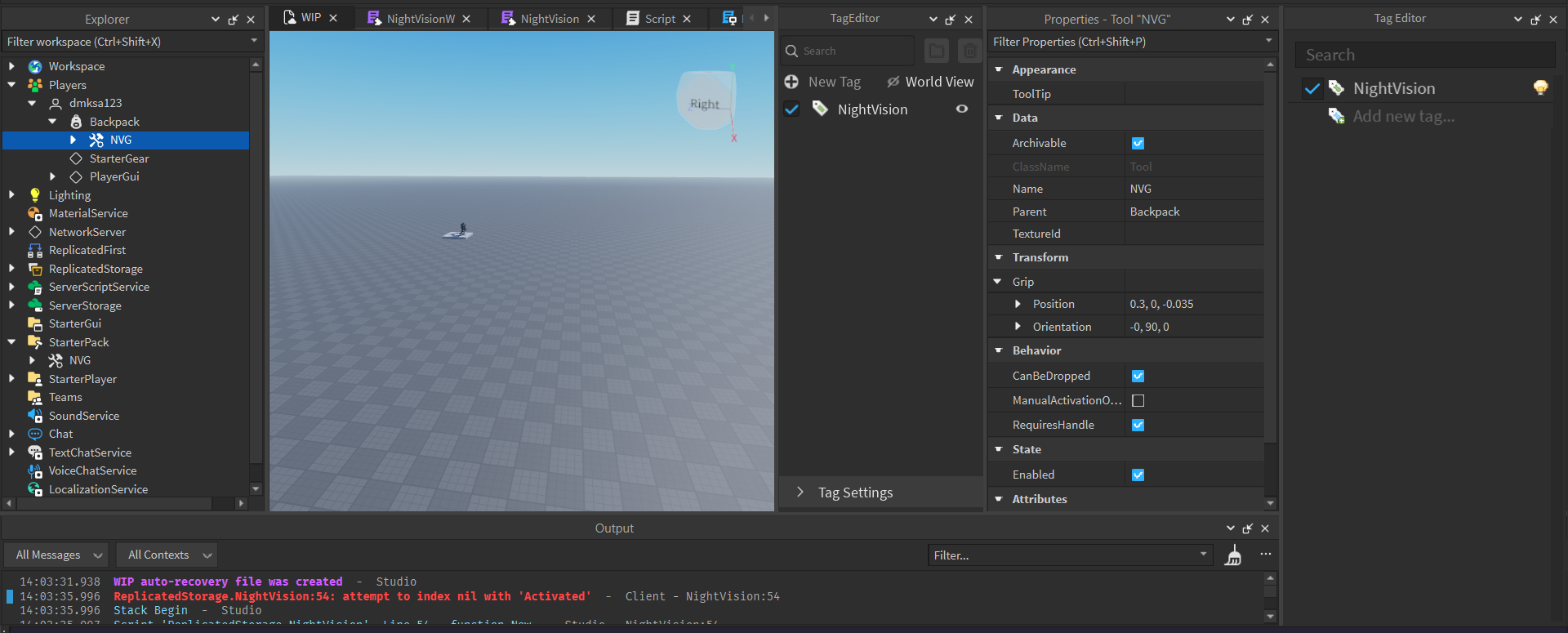
Task: Click the NVG tool icon under StarterPack
Action: (56, 360)
